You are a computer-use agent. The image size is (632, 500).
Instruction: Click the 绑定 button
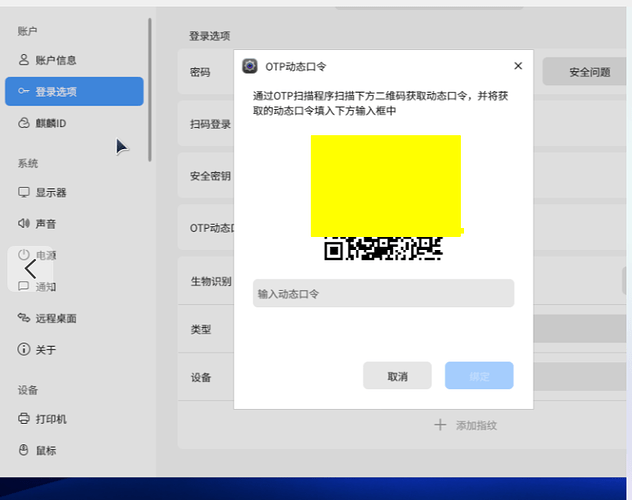479,376
